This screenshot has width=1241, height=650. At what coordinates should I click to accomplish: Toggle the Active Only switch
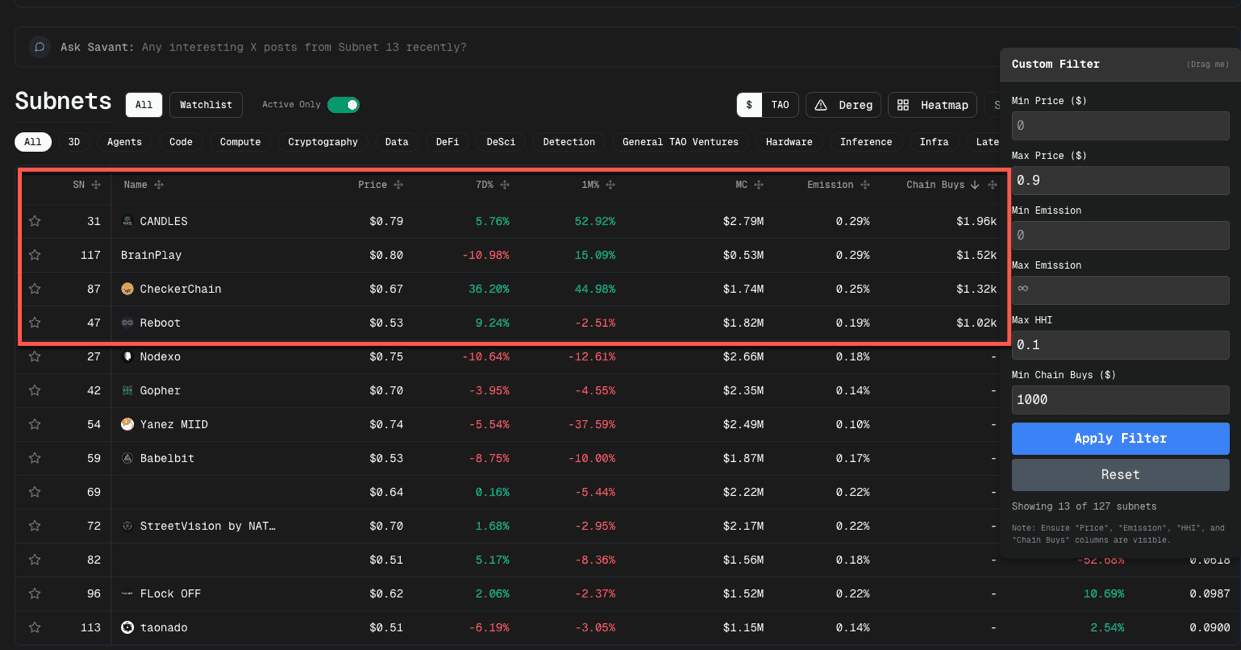click(343, 105)
